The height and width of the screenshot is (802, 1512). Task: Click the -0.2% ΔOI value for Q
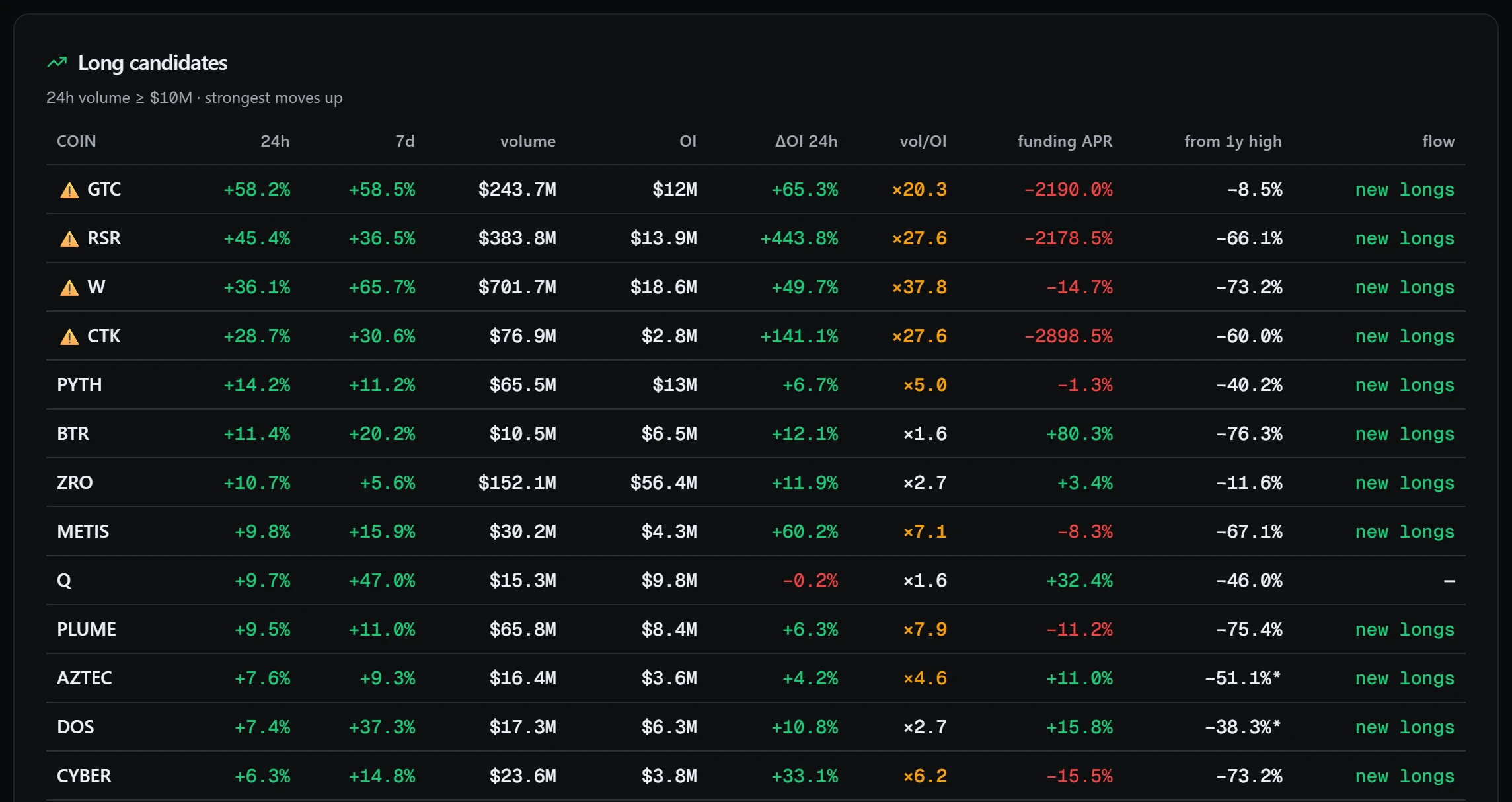[810, 581]
